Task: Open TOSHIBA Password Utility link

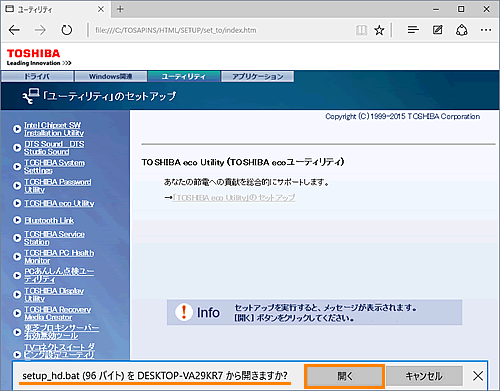Action: click(x=57, y=186)
